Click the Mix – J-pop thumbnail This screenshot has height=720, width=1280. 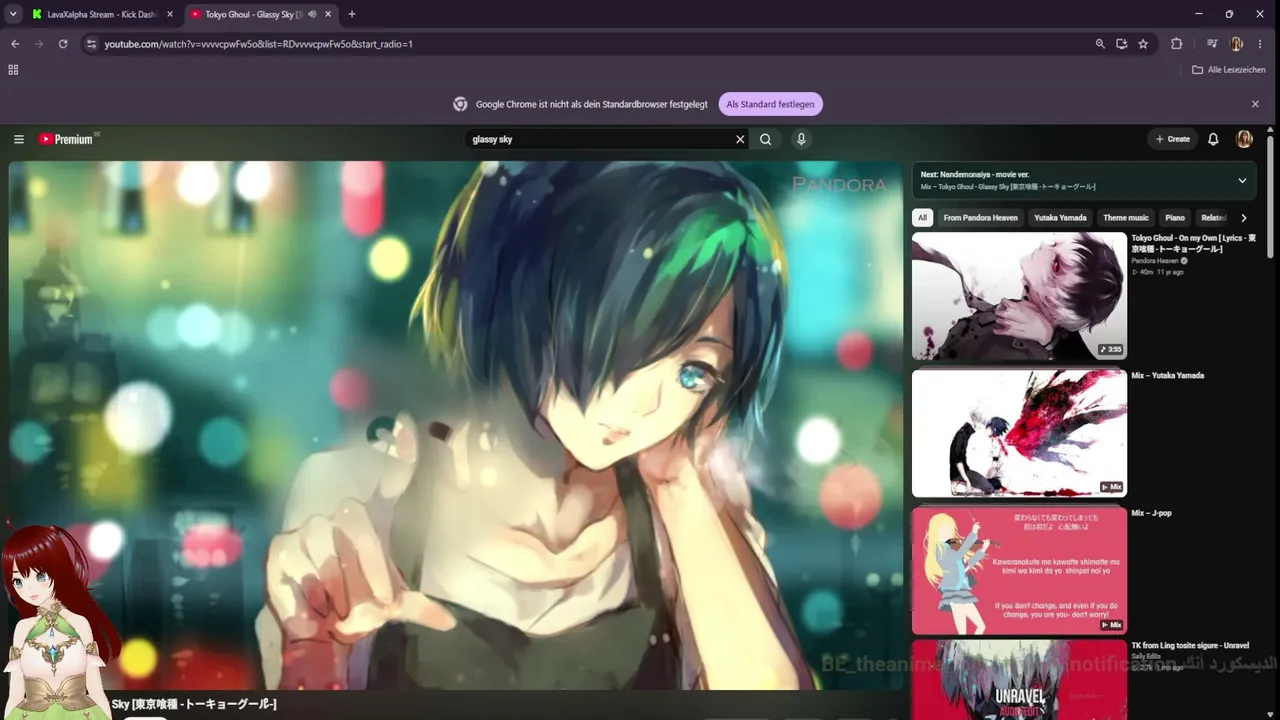(x=1019, y=571)
